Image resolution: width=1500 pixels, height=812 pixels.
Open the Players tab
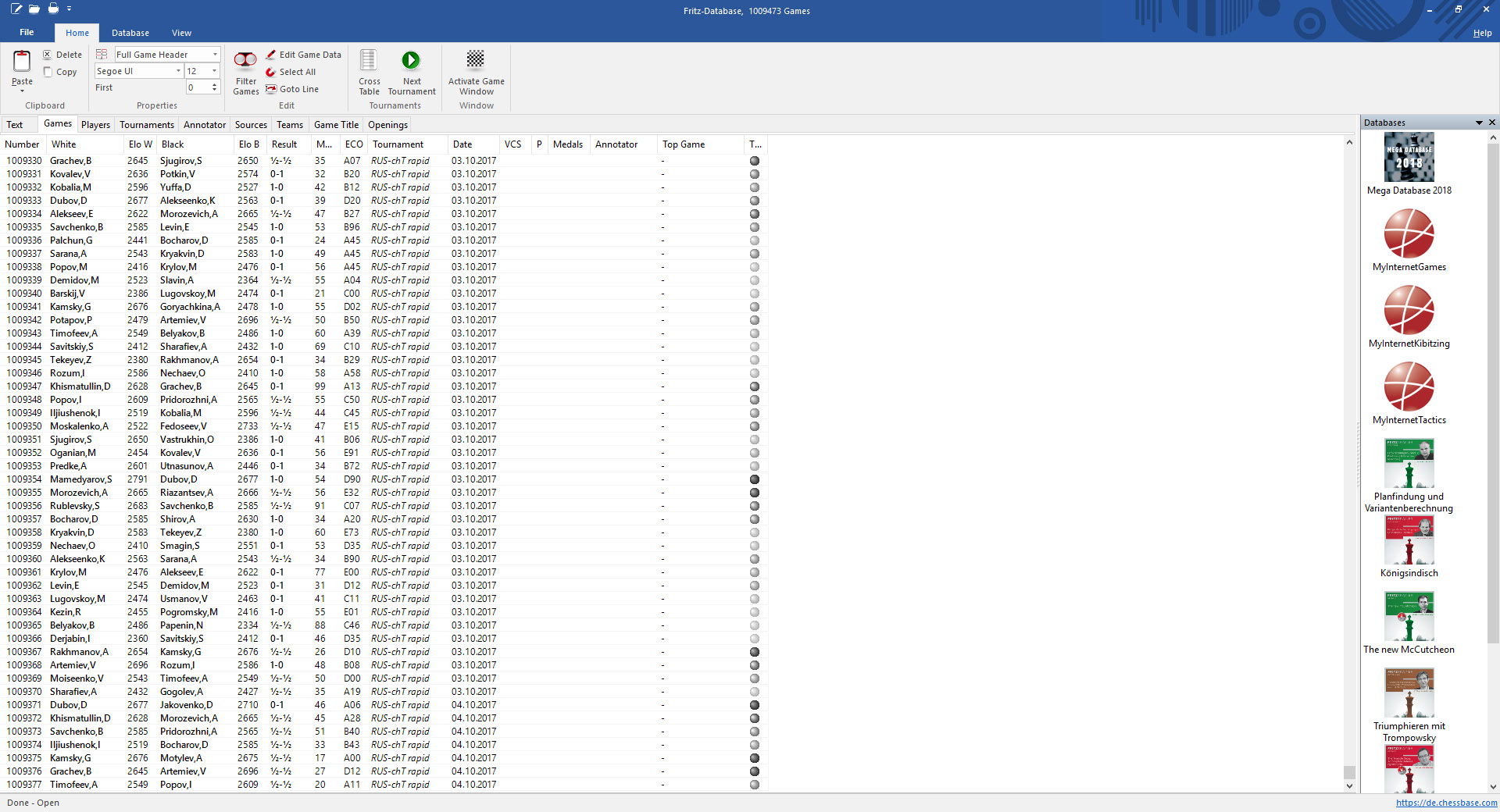[95, 124]
